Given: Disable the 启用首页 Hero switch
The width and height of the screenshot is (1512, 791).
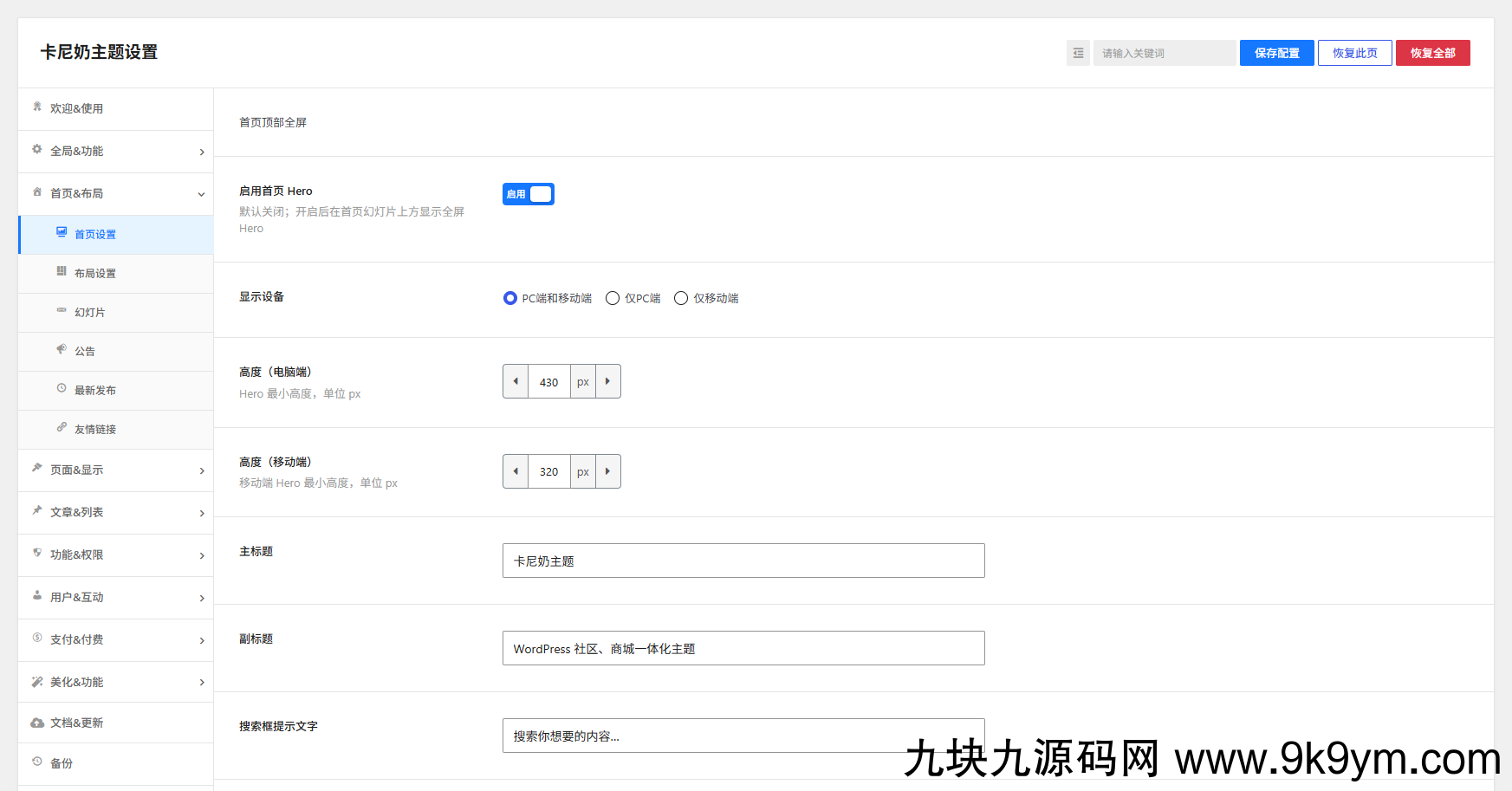Looking at the screenshot, I should click(529, 194).
